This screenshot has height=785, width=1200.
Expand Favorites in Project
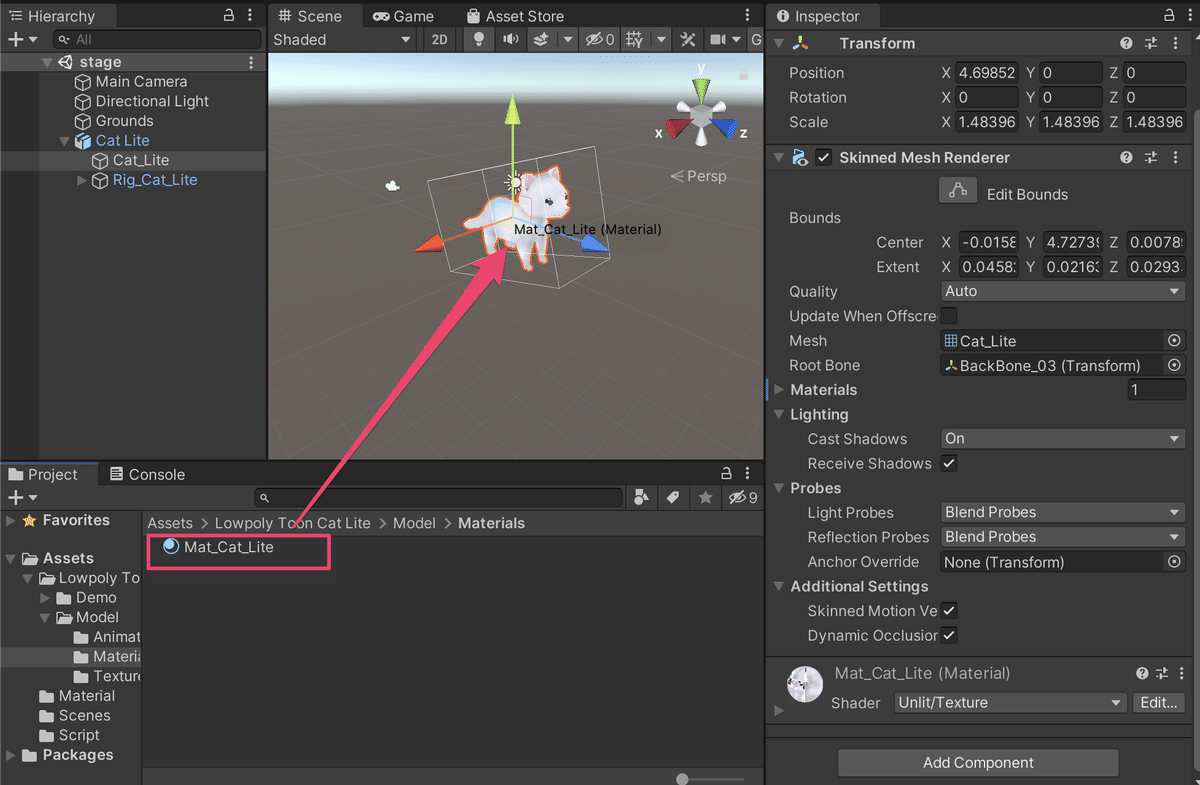coord(11,520)
